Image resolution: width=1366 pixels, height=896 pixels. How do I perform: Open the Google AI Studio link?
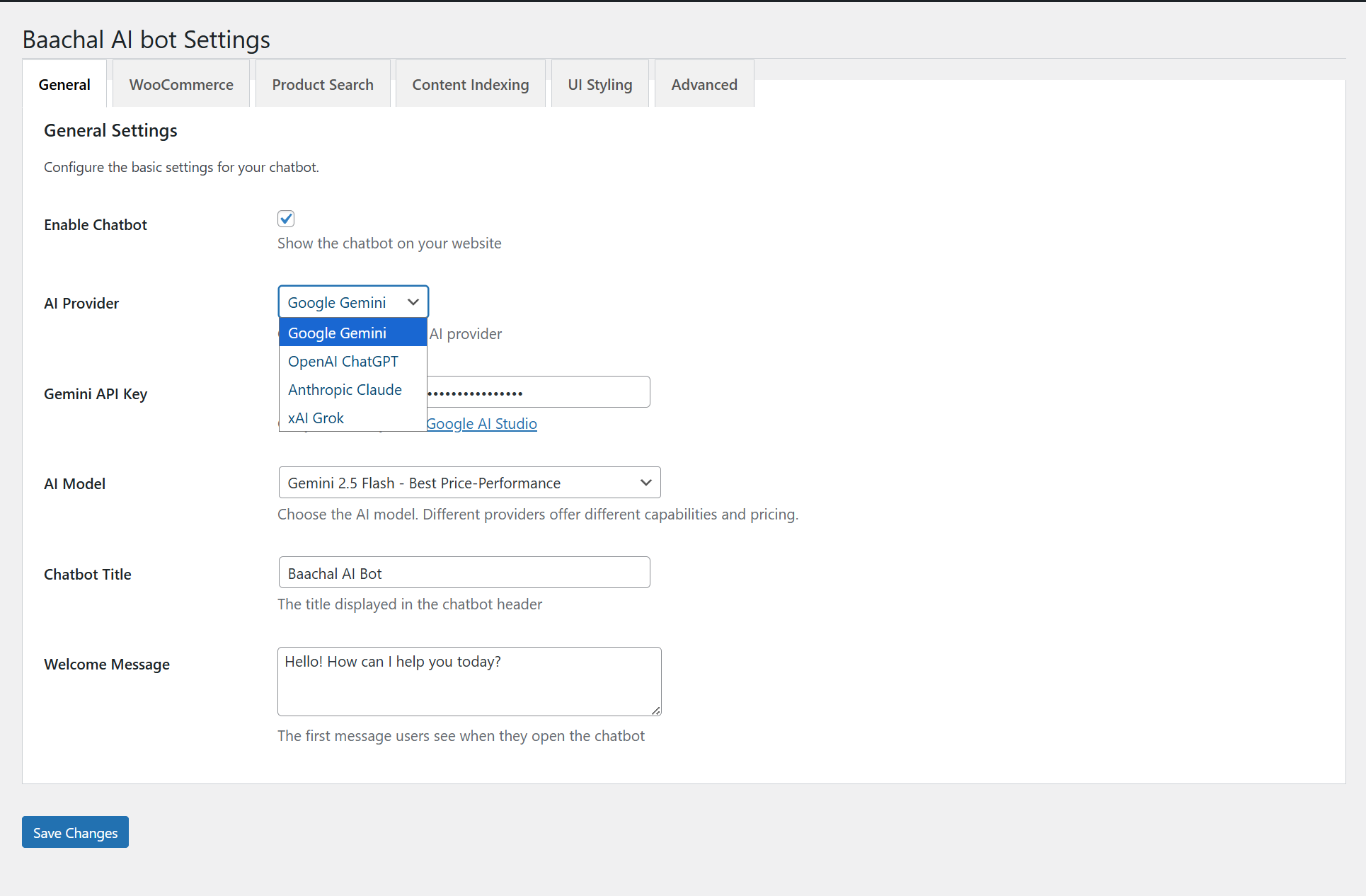click(x=481, y=423)
